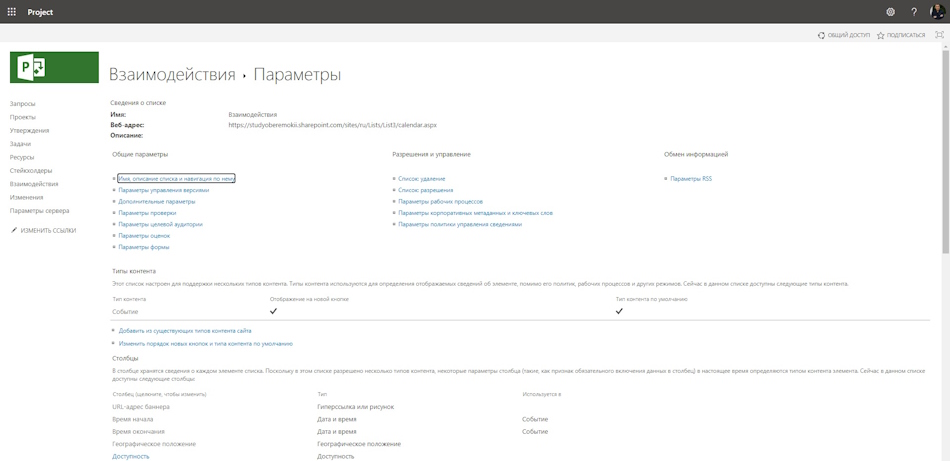This screenshot has width=950, height=461.
Task: Click the Project site logo
Action: coord(54,67)
